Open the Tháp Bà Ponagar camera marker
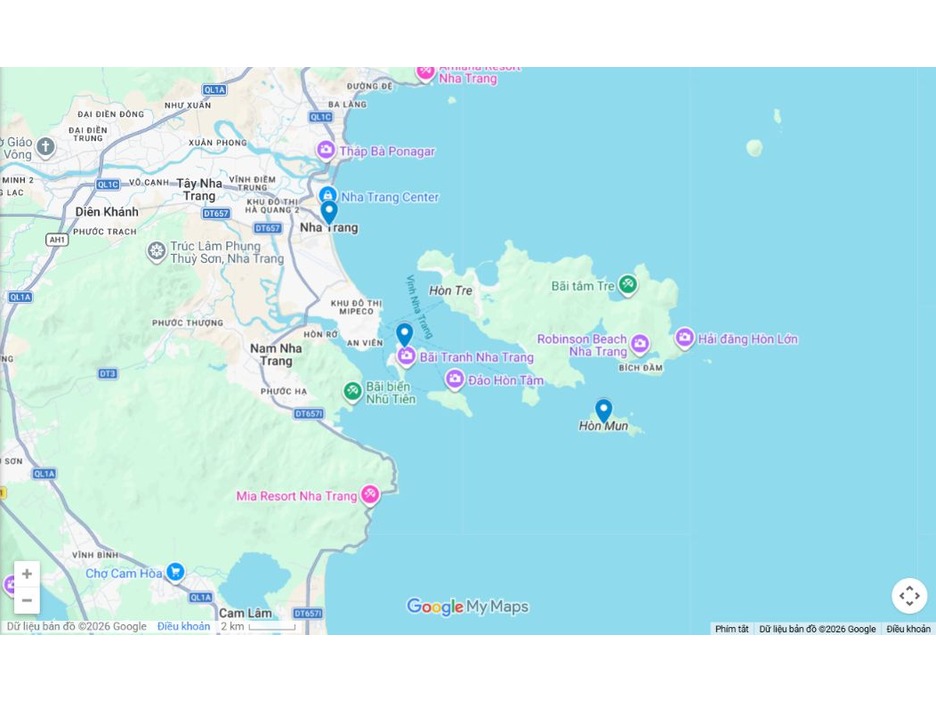Viewport: 936px width, 702px height. [326, 150]
